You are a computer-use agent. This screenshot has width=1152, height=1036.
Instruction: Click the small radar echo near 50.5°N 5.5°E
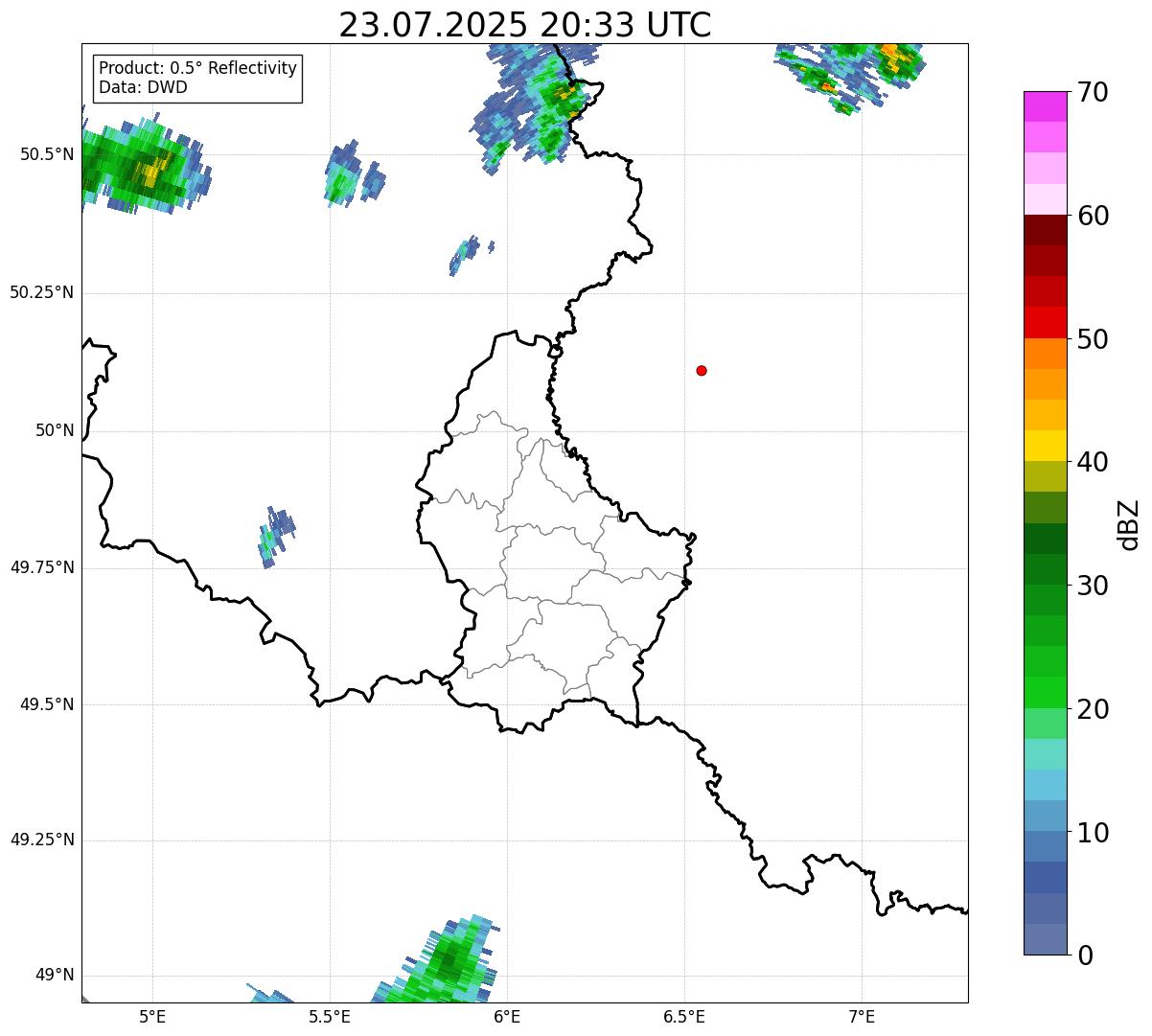click(x=353, y=173)
